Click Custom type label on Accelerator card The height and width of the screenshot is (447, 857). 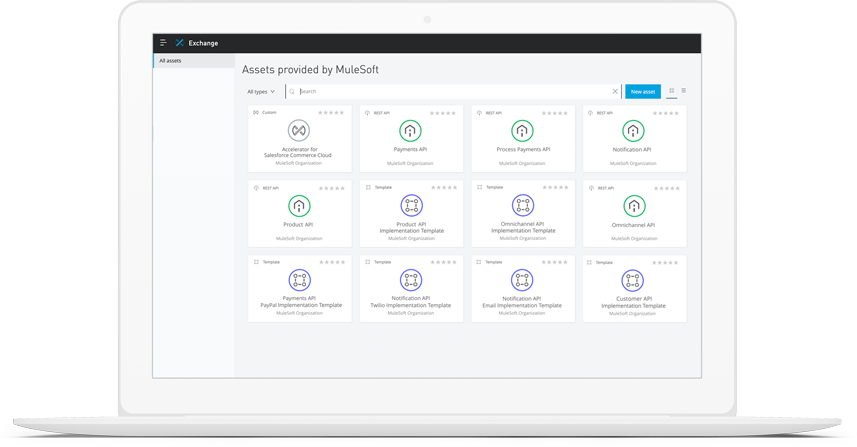coord(269,113)
